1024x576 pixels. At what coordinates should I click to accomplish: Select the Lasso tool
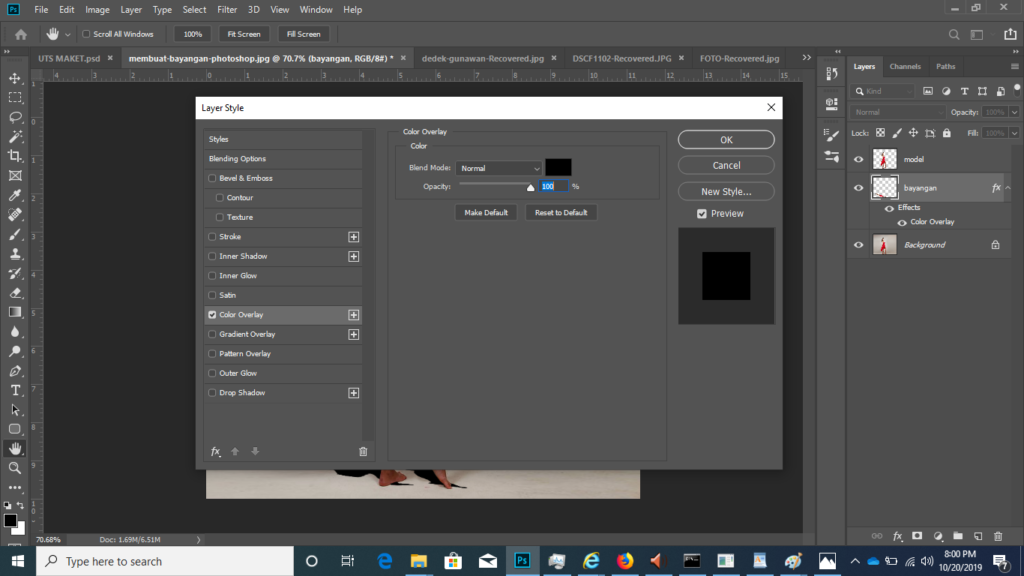pyautogui.click(x=15, y=118)
